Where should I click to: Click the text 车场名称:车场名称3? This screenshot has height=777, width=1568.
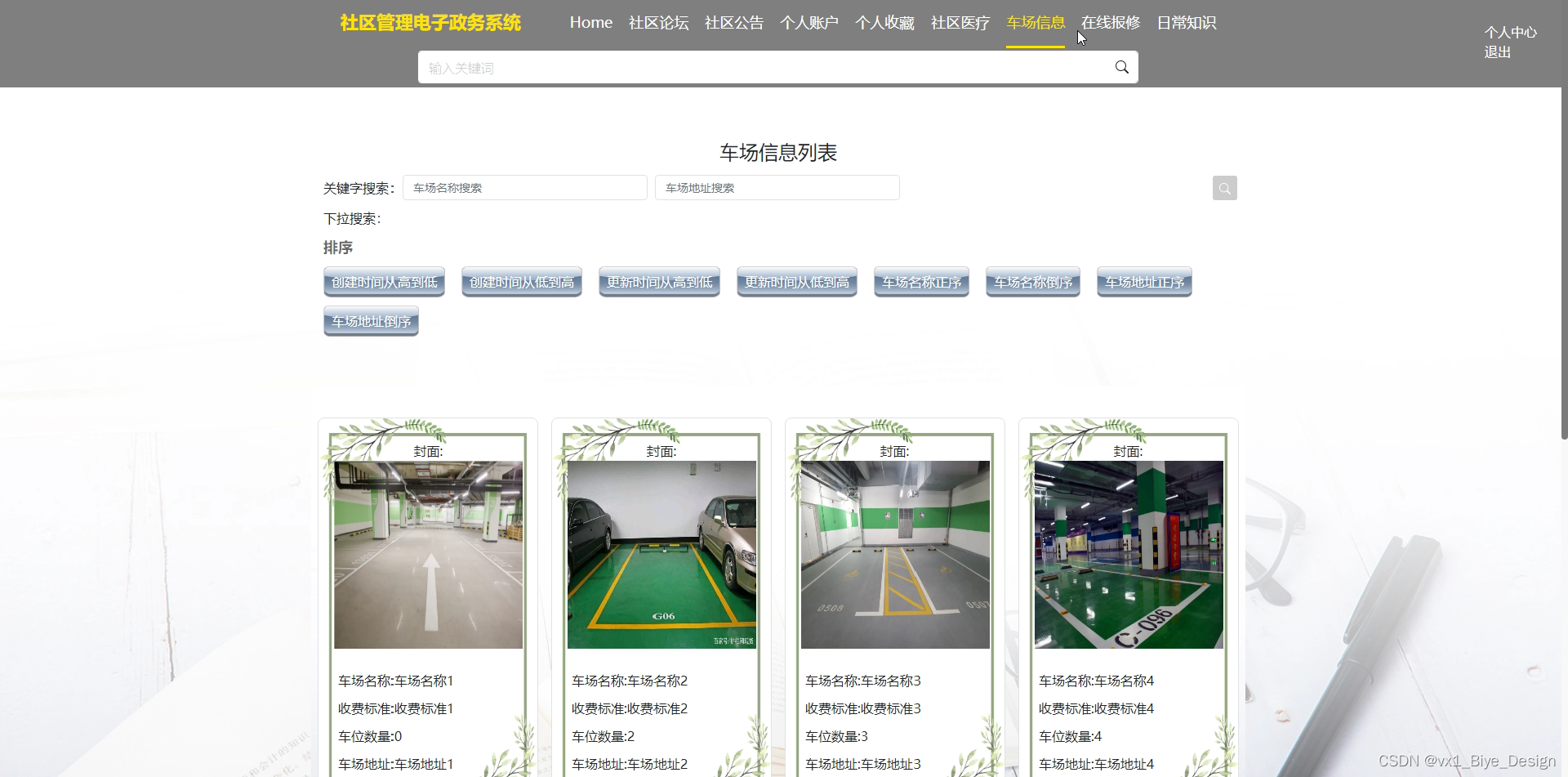coord(863,681)
